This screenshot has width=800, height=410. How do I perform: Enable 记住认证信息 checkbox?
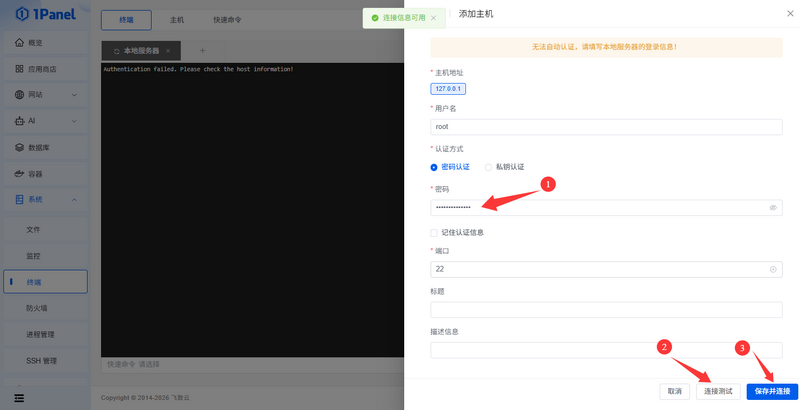pyautogui.click(x=433, y=232)
